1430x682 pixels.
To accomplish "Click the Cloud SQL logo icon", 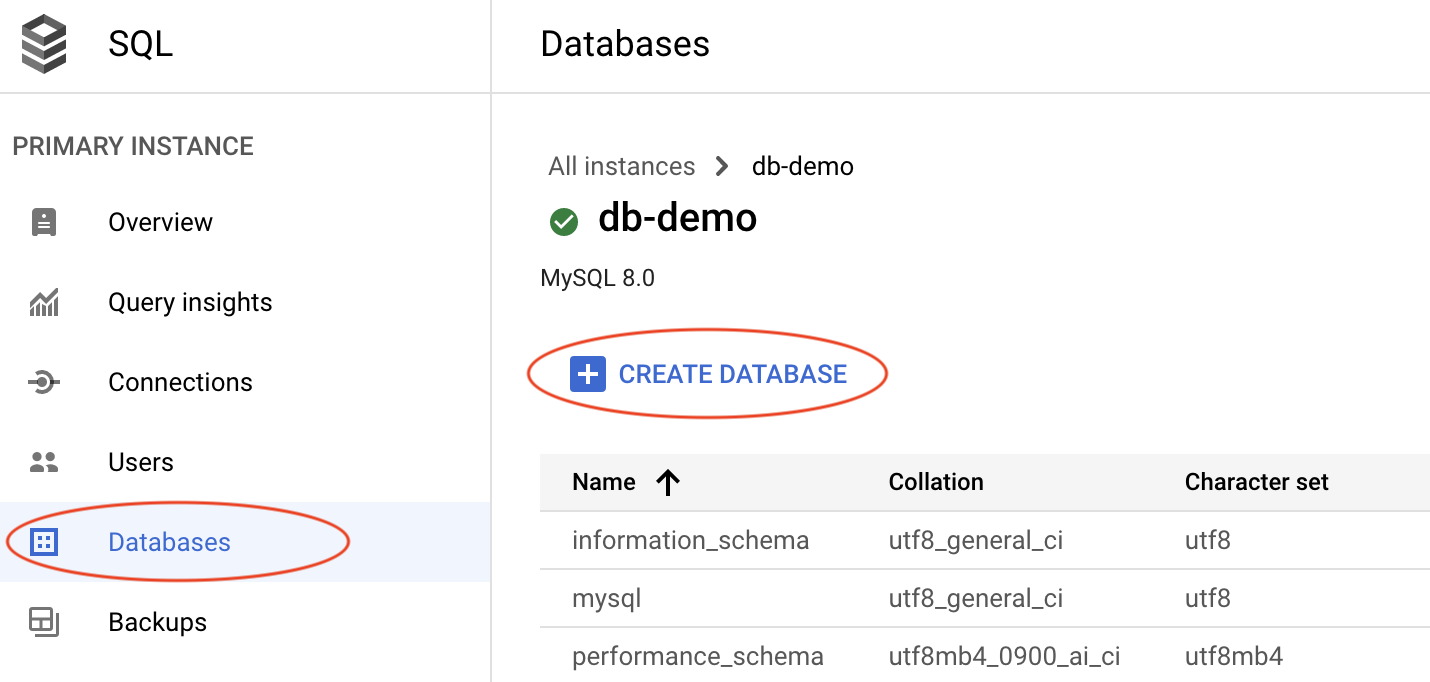I will [x=44, y=44].
